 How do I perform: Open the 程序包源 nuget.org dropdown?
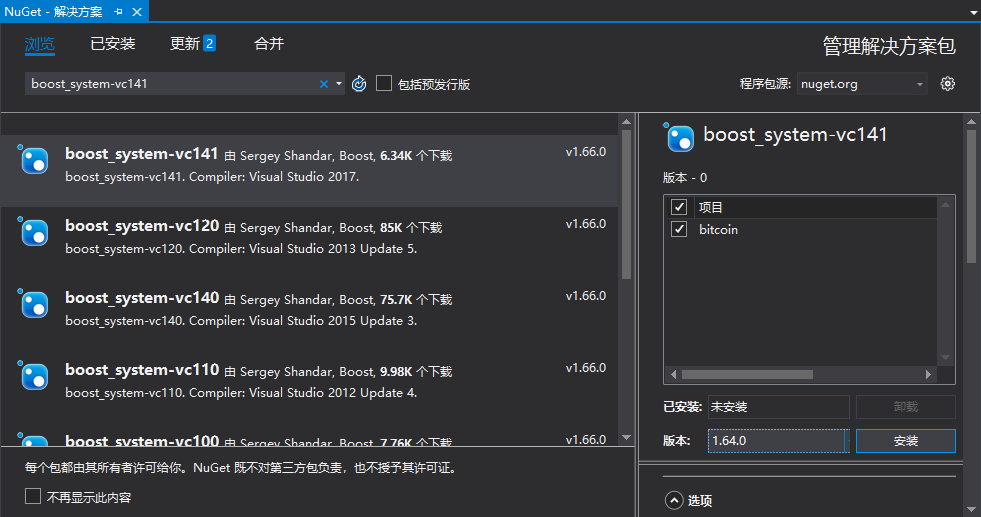(861, 84)
